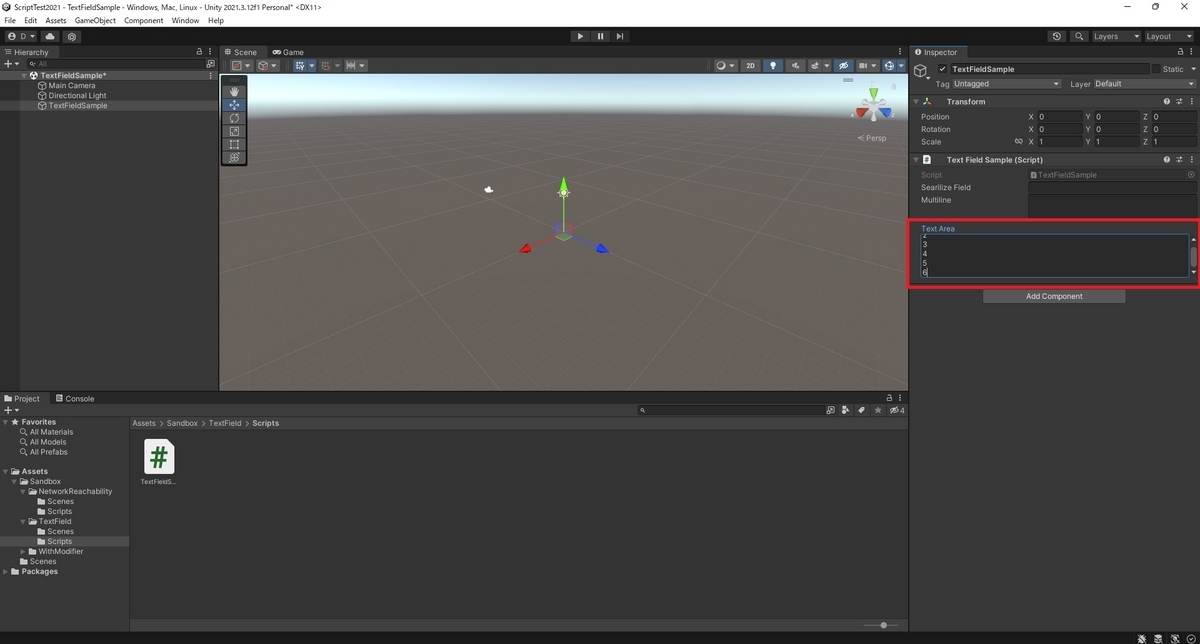Click the Add Component button

[1053, 296]
